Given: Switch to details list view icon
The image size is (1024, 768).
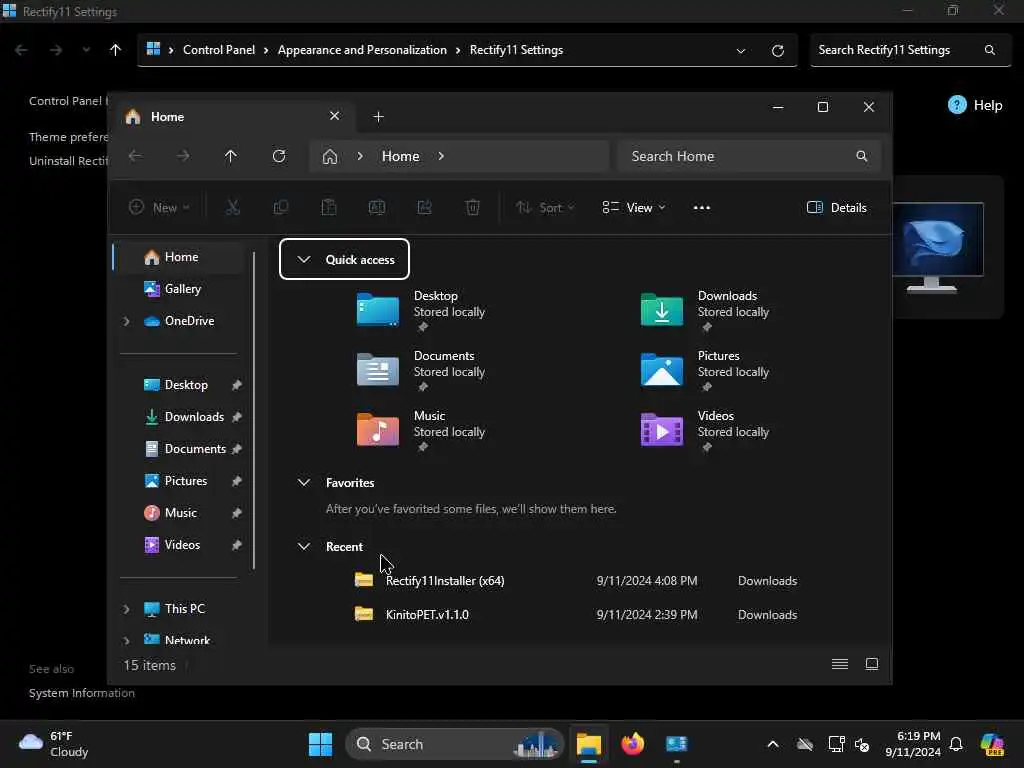Looking at the screenshot, I should [840, 664].
